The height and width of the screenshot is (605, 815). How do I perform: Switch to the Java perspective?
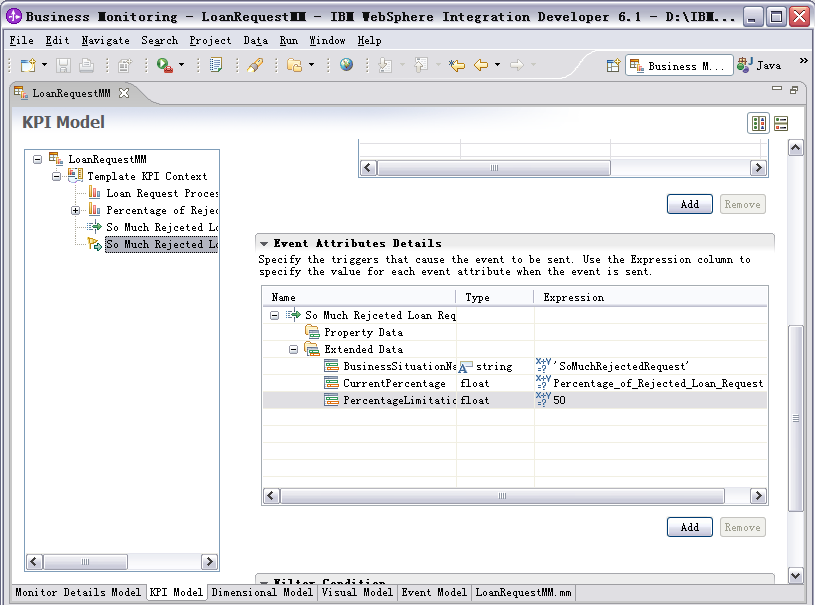[759, 65]
